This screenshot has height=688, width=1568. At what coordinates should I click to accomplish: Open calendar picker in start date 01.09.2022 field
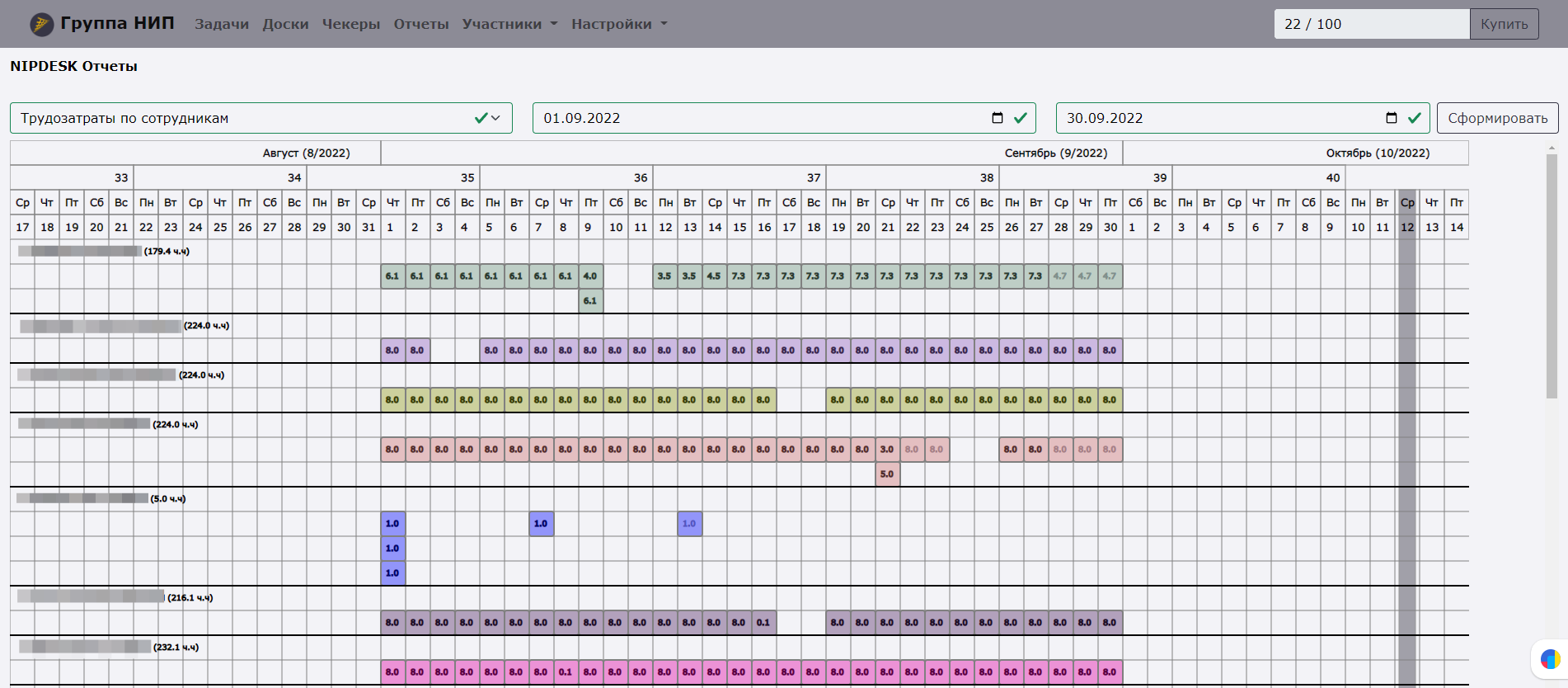point(997,118)
